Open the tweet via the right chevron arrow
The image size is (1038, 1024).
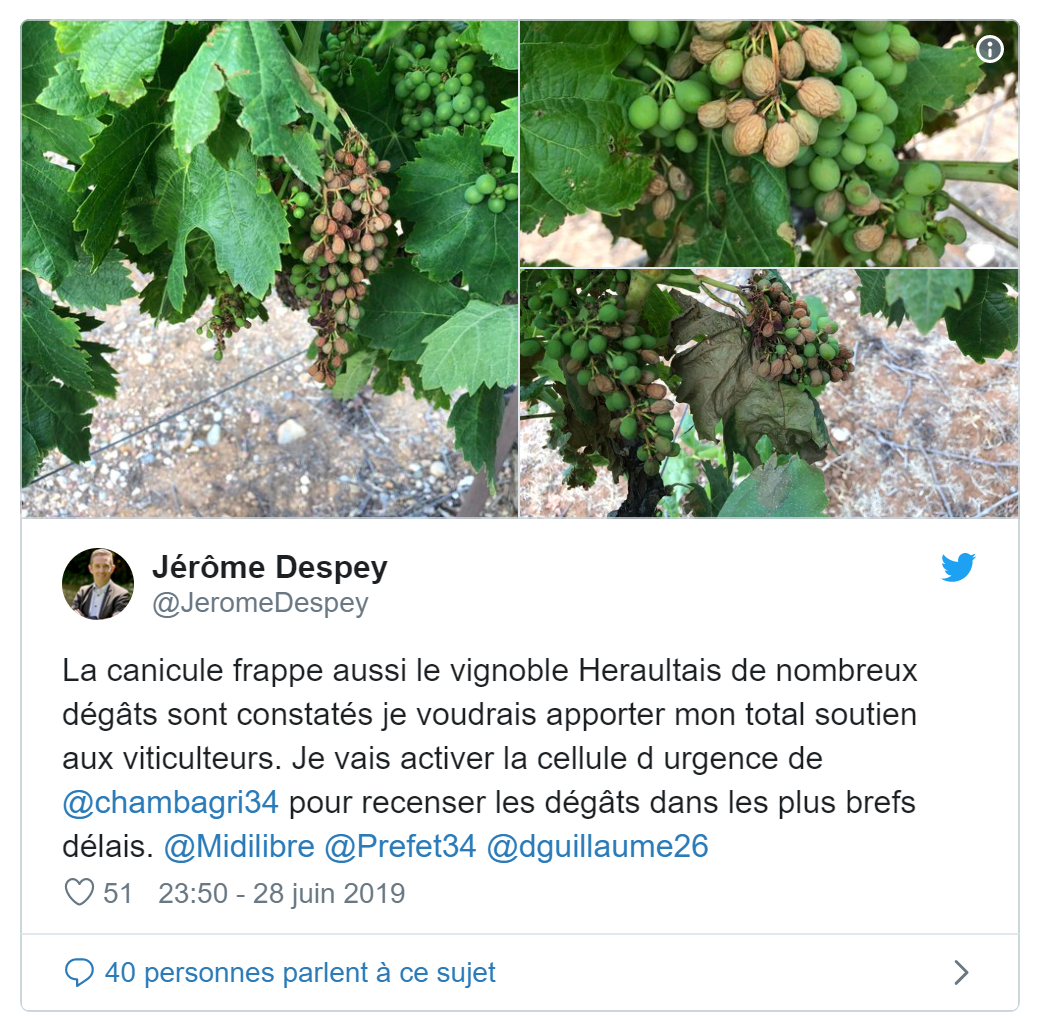tap(961, 972)
